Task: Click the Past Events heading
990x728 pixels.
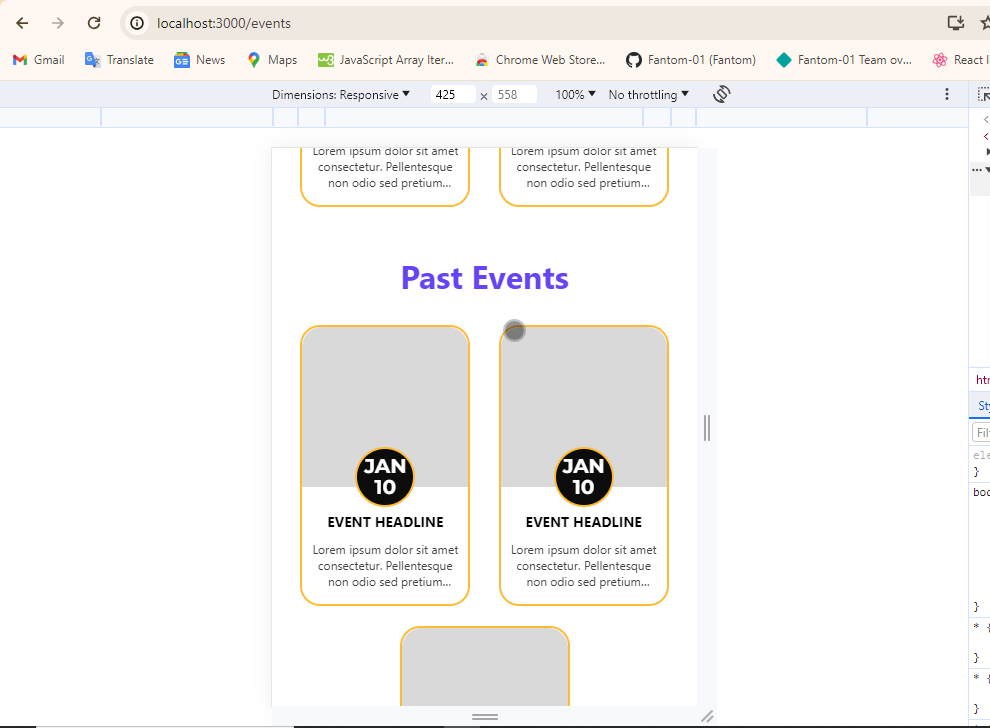Action: tap(485, 278)
